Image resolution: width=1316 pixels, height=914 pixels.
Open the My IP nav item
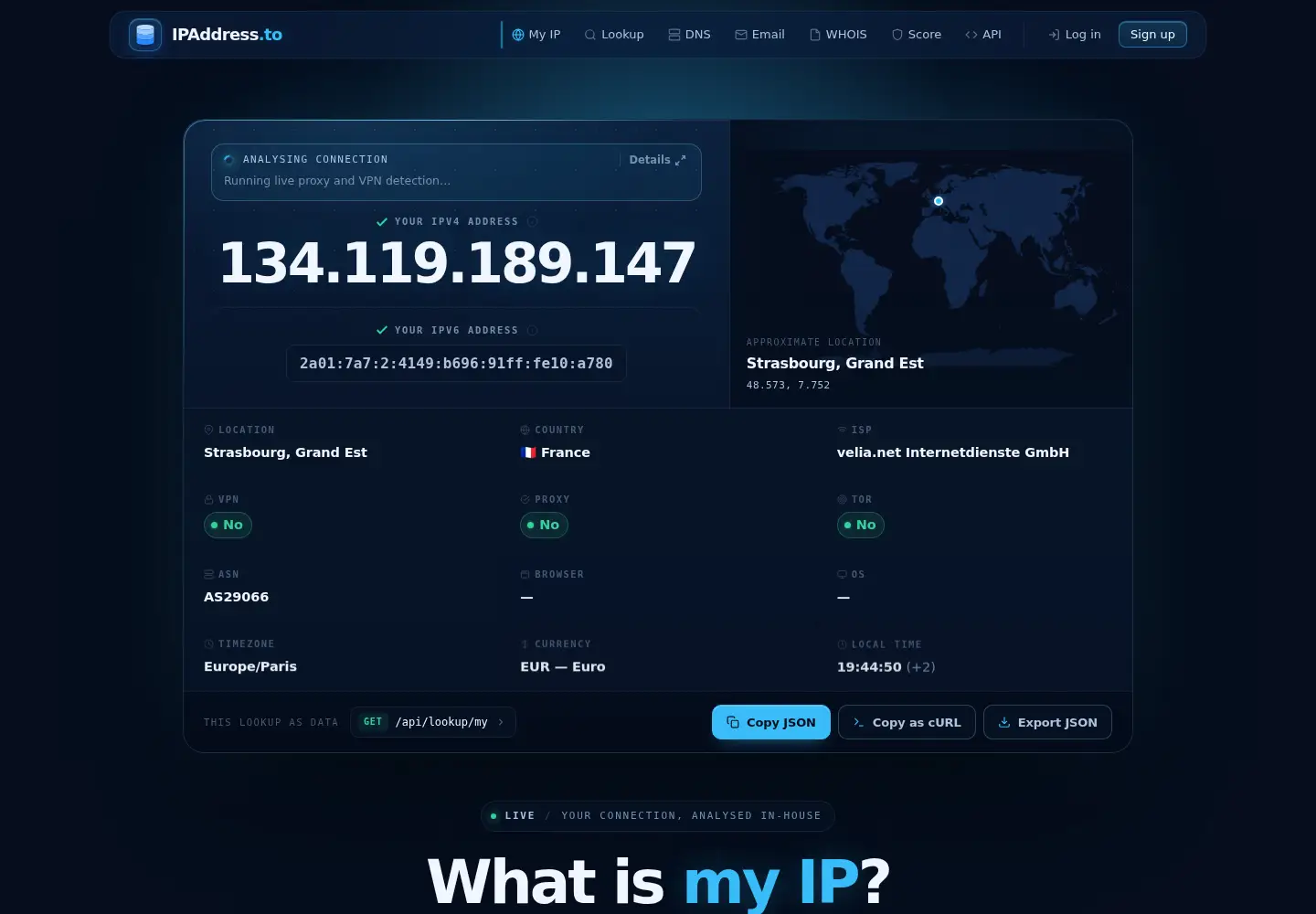(536, 35)
